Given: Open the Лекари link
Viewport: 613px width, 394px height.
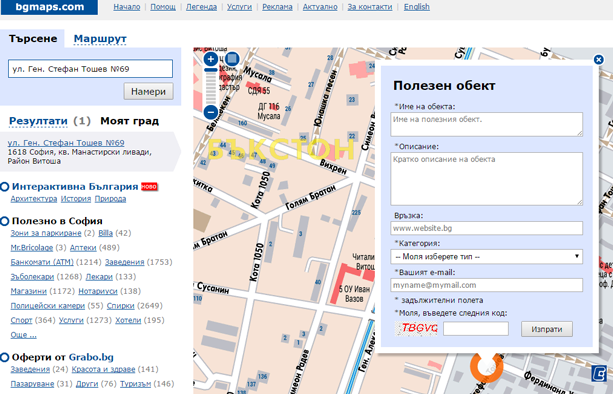Looking at the screenshot, I should (99, 276).
